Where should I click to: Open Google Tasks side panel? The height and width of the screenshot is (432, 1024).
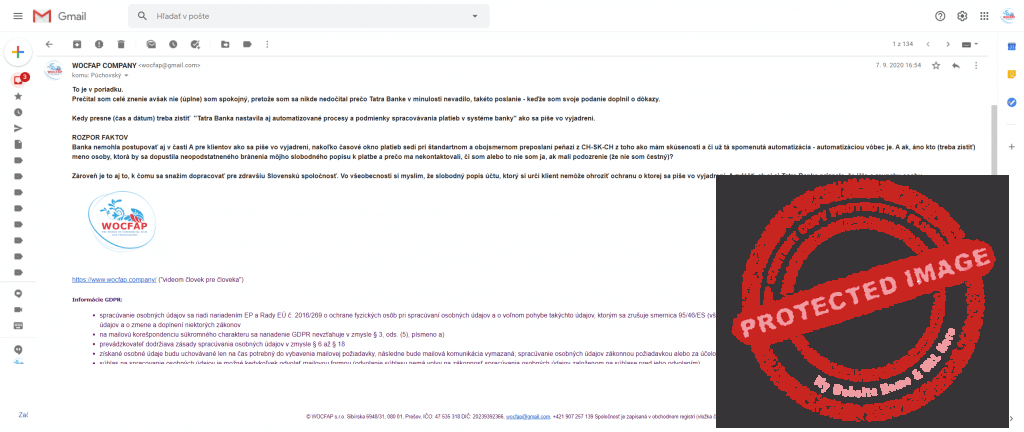[x=1012, y=102]
